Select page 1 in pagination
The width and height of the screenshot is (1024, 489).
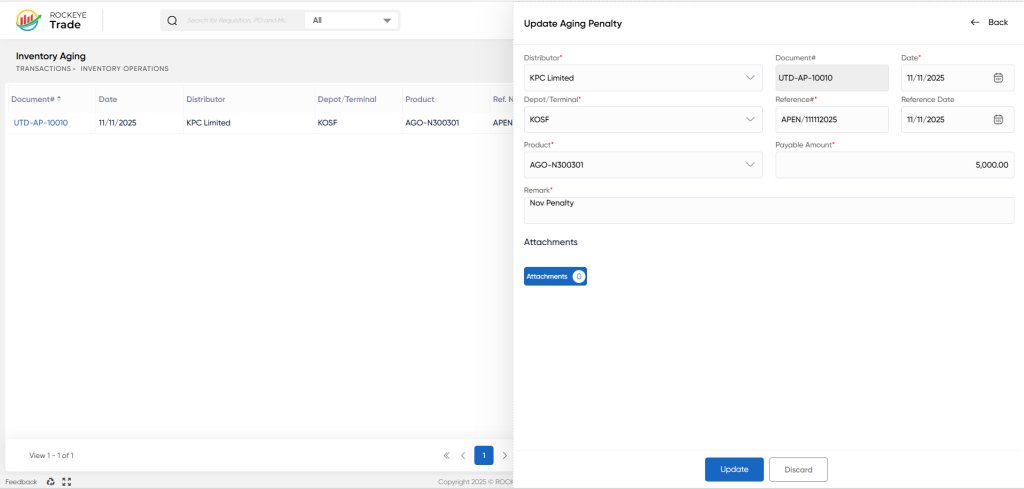click(x=484, y=455)
